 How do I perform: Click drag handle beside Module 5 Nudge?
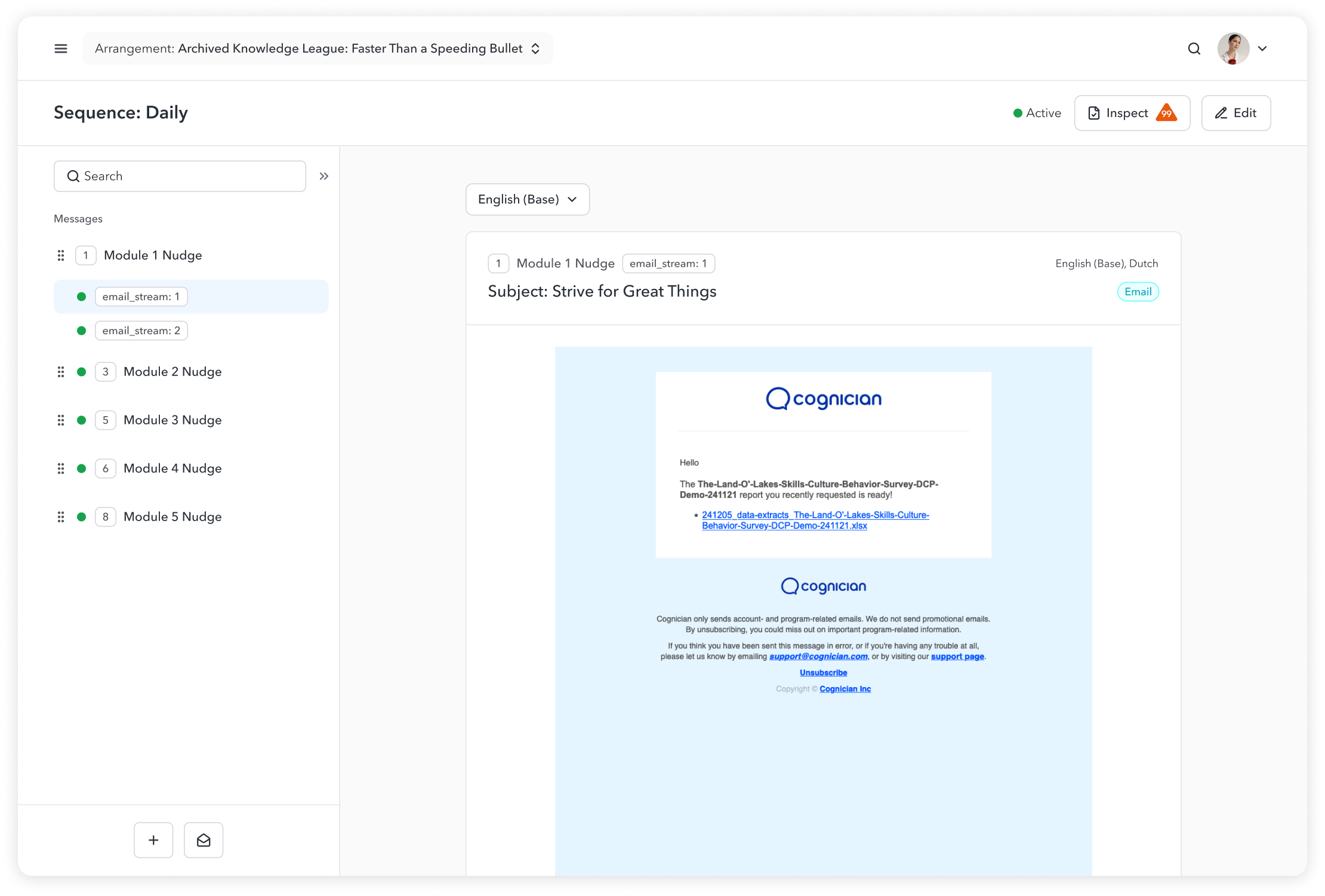(61, 517)
